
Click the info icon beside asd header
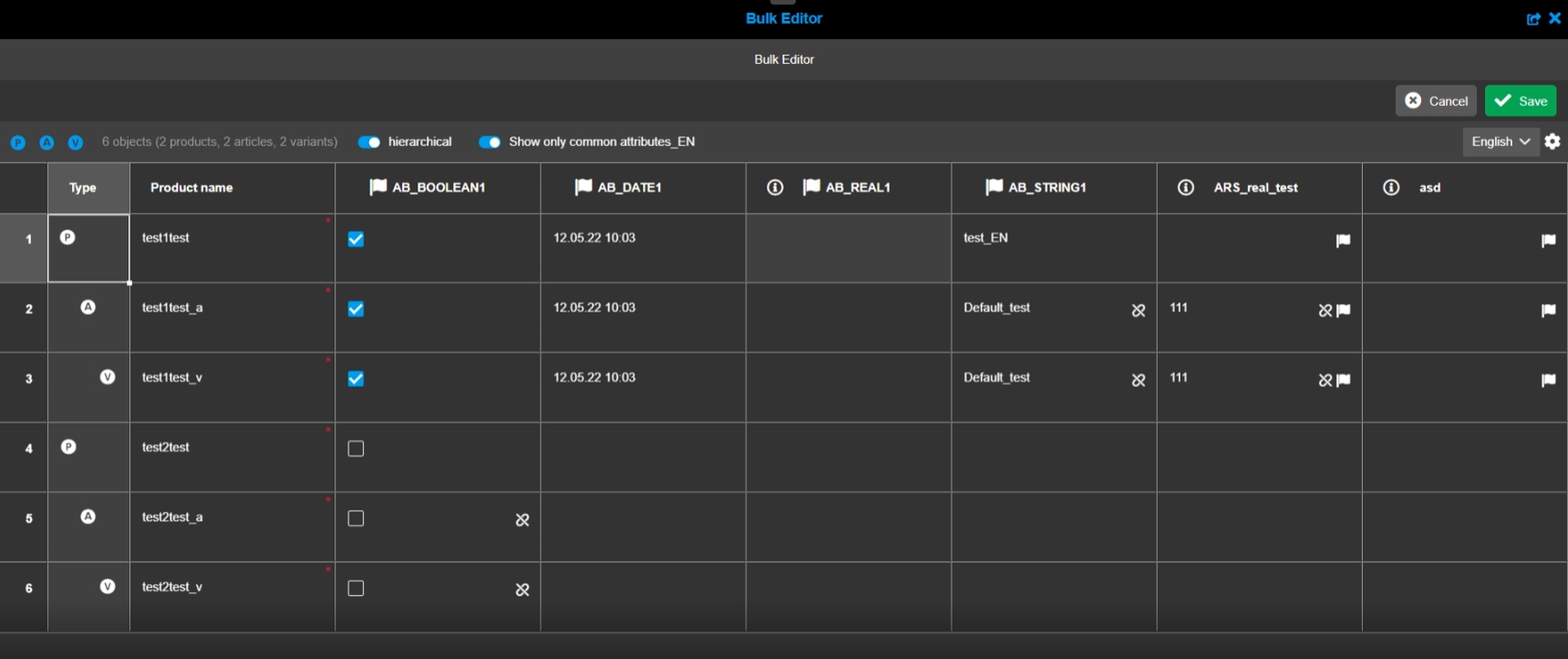[x=1391, y=187]
